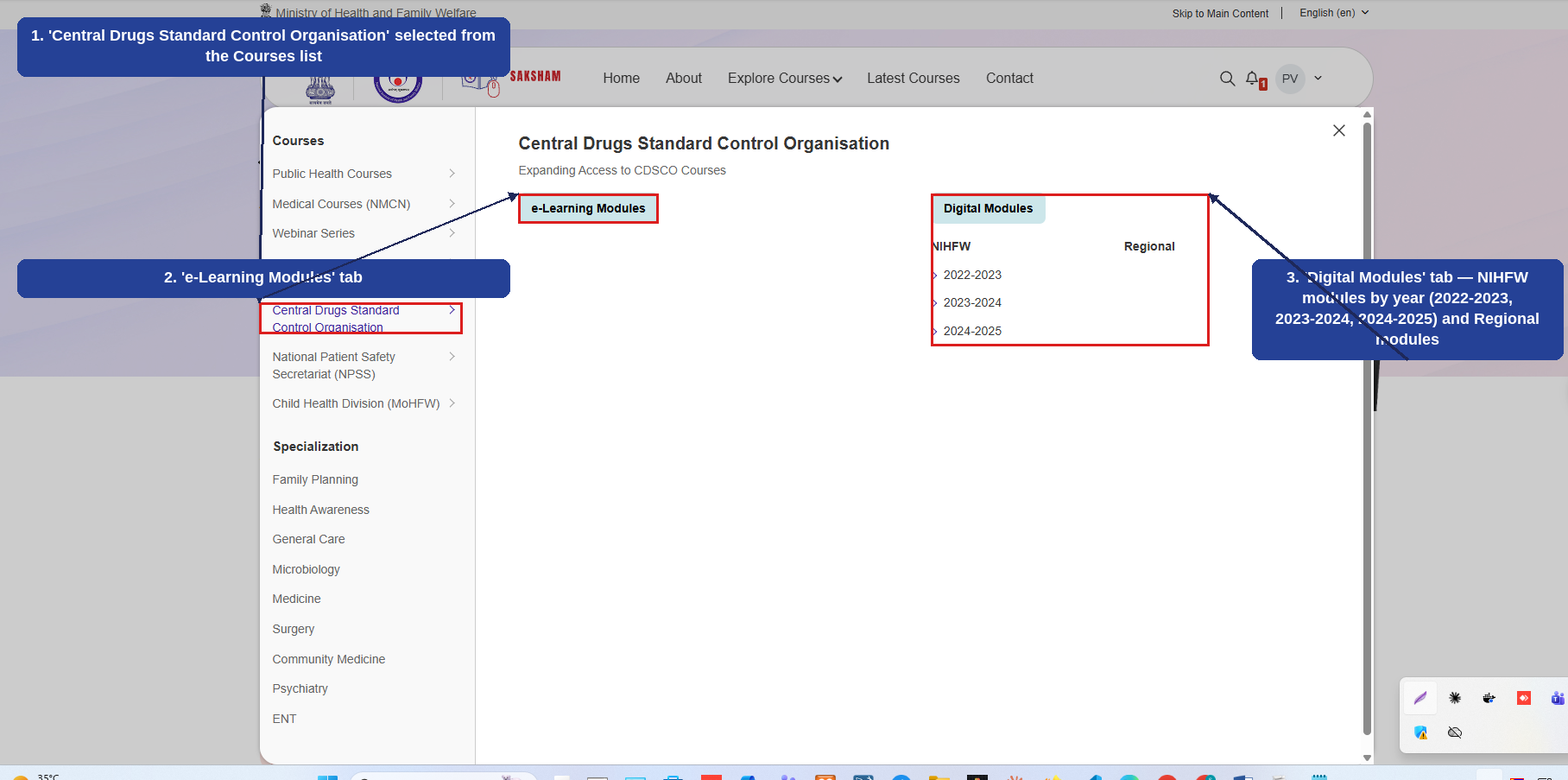Open the English (en) language dropdown
Screen dimensions: 1568x780
tap(1334, 13)
